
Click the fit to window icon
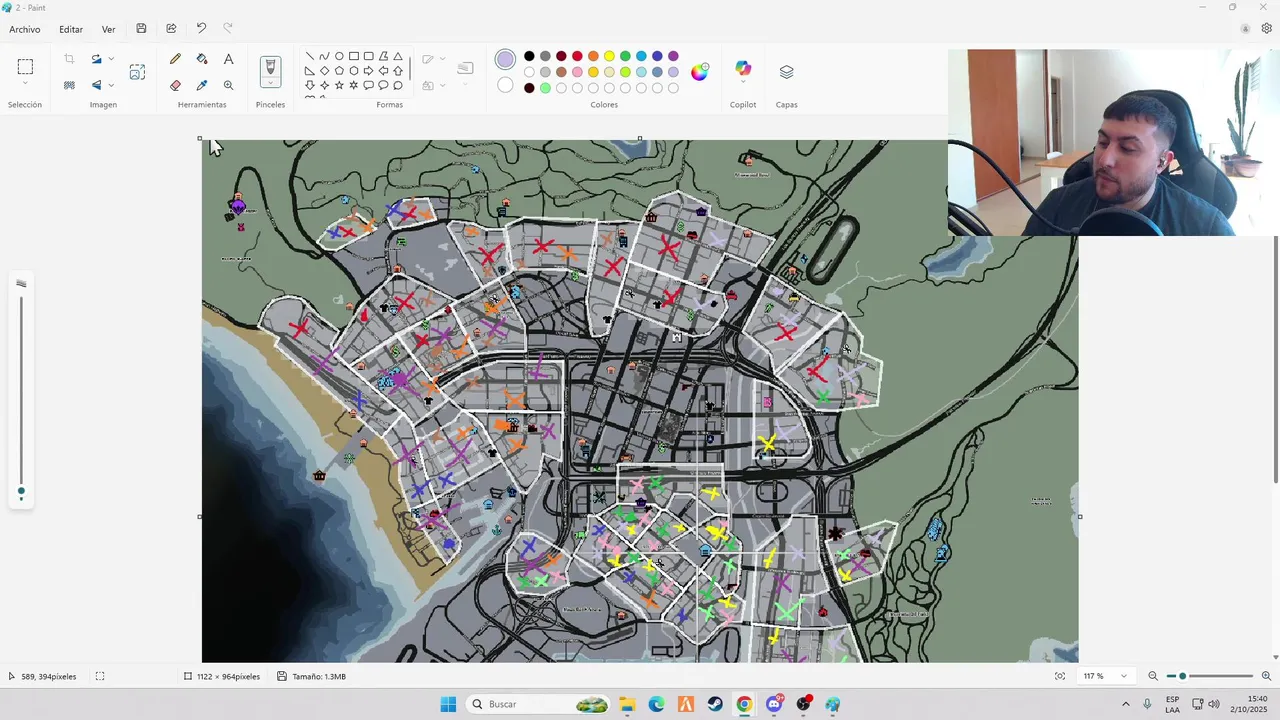1060,676
